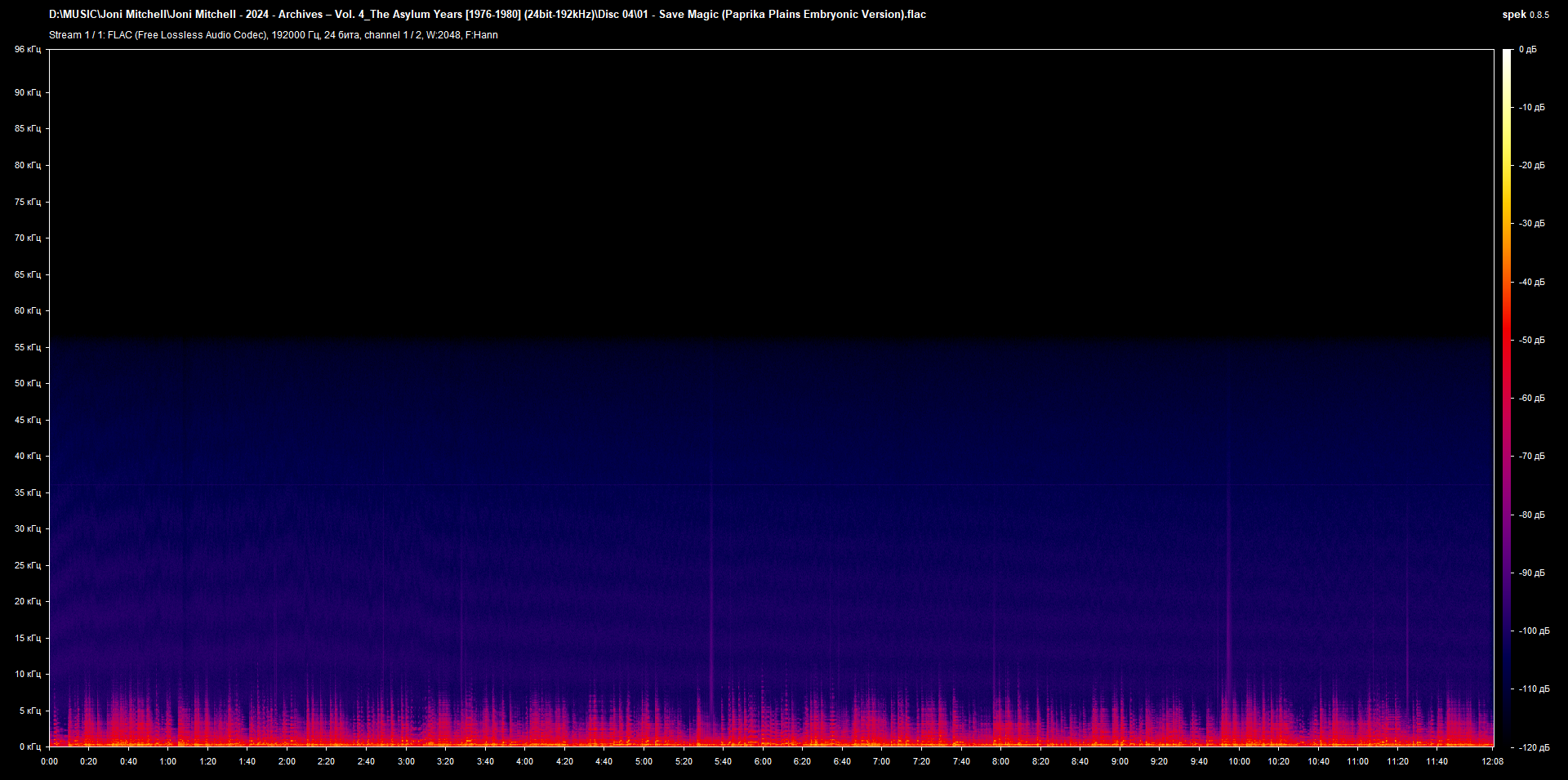Click the 12:08 end time marker

(1494, 760)
